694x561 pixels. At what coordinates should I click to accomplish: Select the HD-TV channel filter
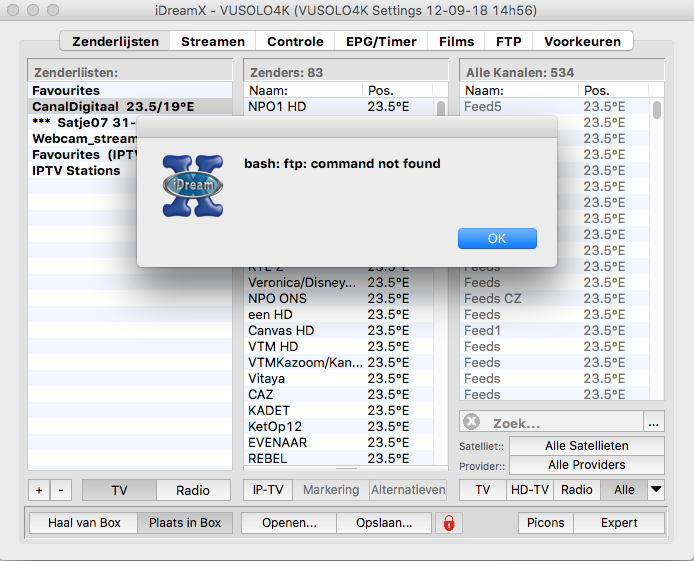(529, 490)
